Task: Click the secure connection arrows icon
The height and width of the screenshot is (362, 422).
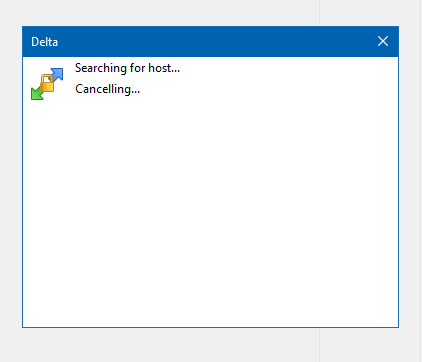Action: point(47,84)
